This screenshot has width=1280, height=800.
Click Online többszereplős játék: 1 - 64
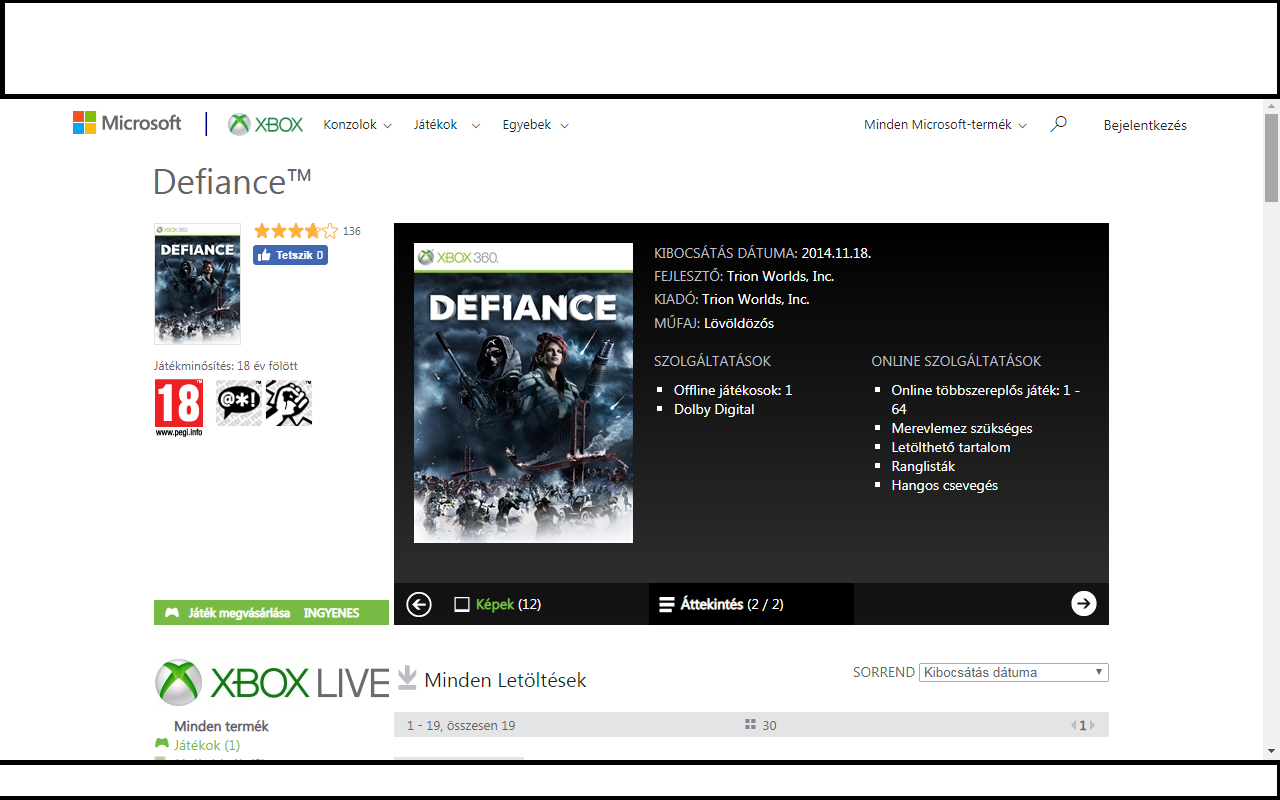coord(986,399)
